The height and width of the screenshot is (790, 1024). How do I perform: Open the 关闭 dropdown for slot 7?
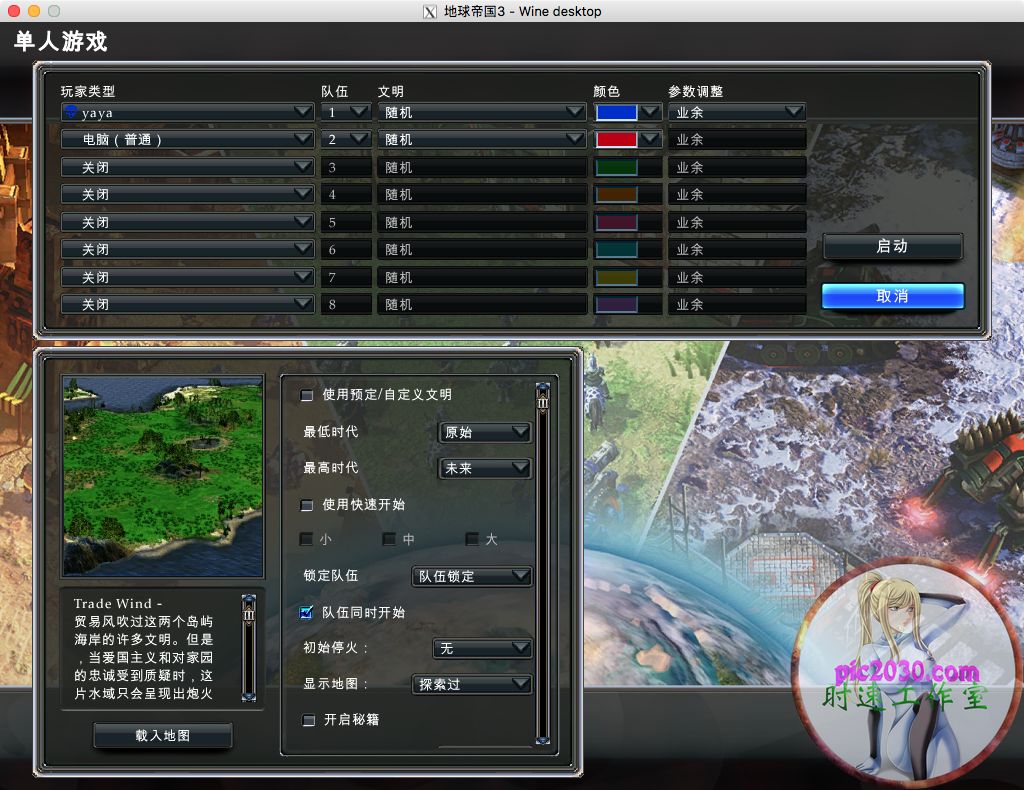[187, 277]
